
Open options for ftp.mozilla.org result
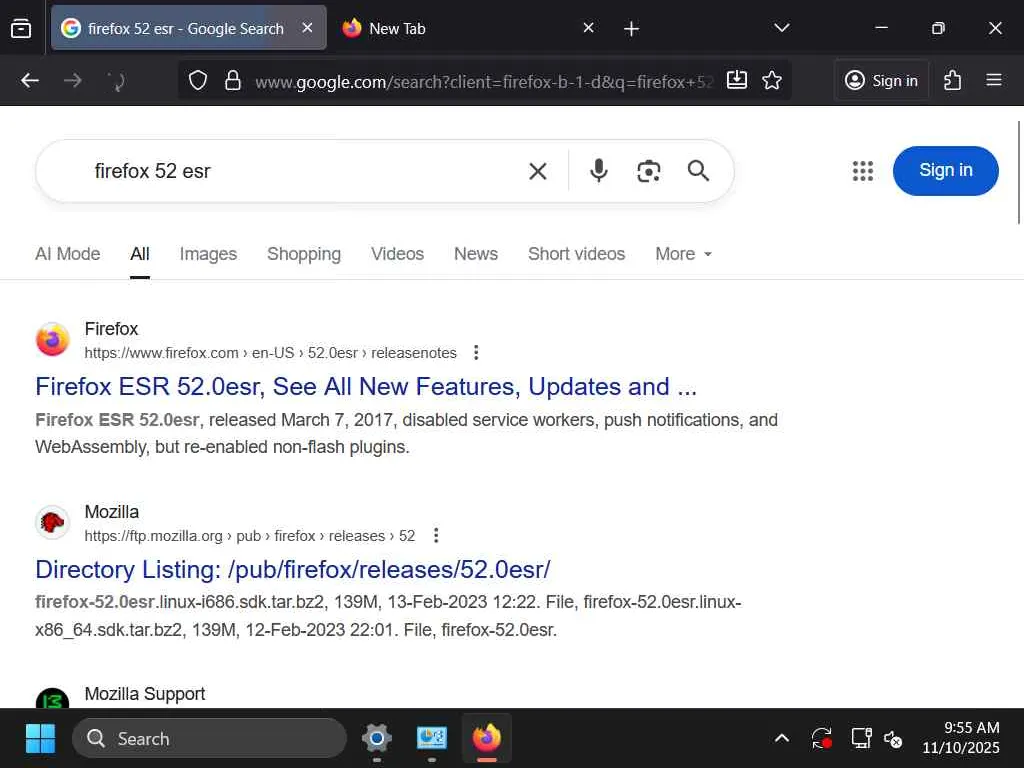[436, 536]
